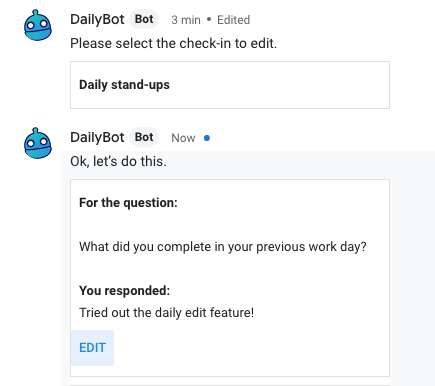This screenshot has height=386, width=435.
Task: Click the 3 min timestamp
Action: point(186,20)
